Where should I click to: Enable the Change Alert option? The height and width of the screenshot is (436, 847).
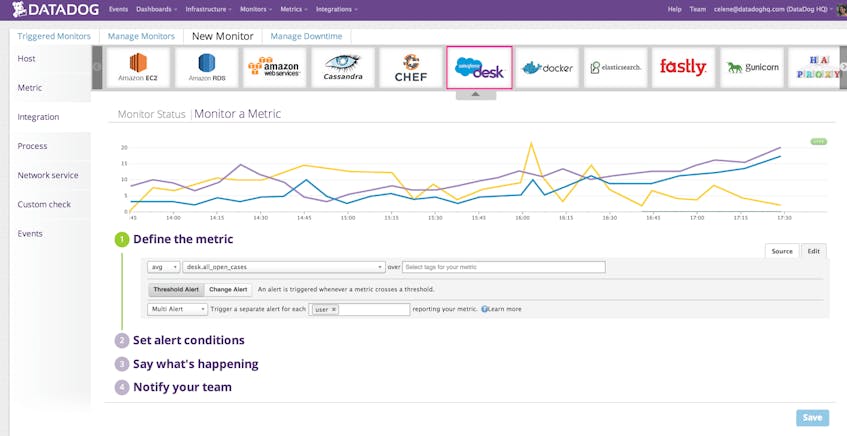pyautogui.click(x=228, y=290)
